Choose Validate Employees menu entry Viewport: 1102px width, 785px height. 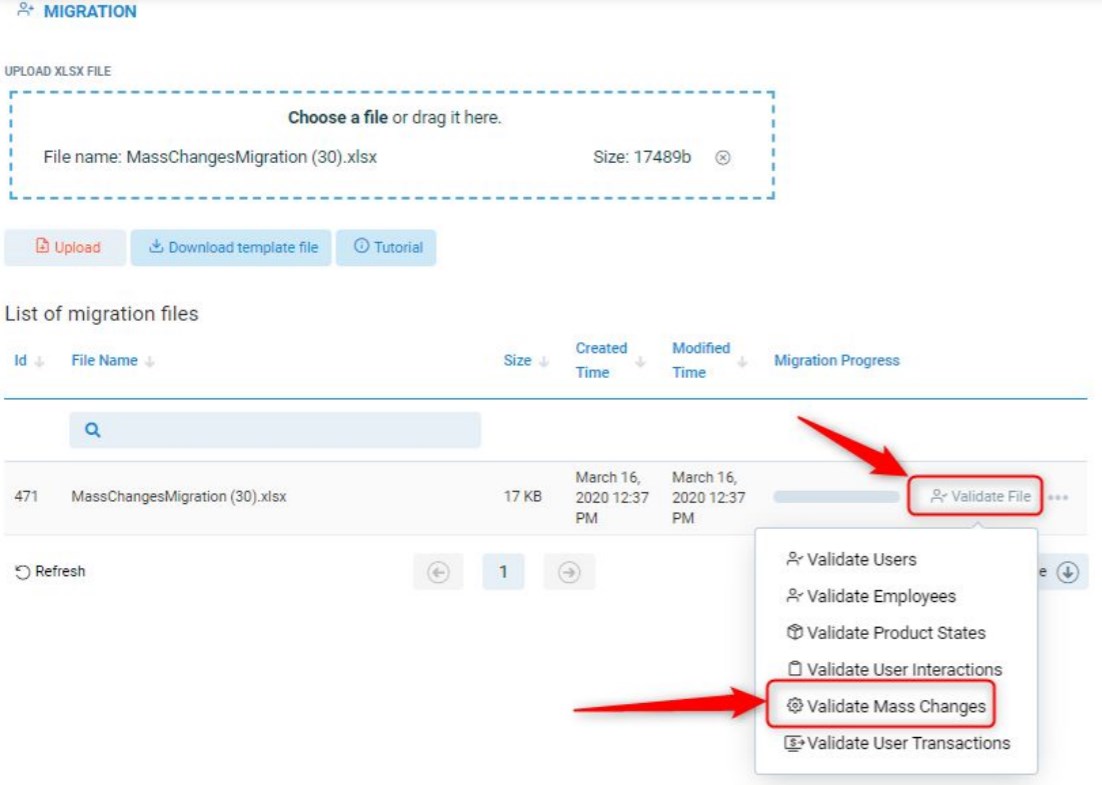[x=880, y=596]
